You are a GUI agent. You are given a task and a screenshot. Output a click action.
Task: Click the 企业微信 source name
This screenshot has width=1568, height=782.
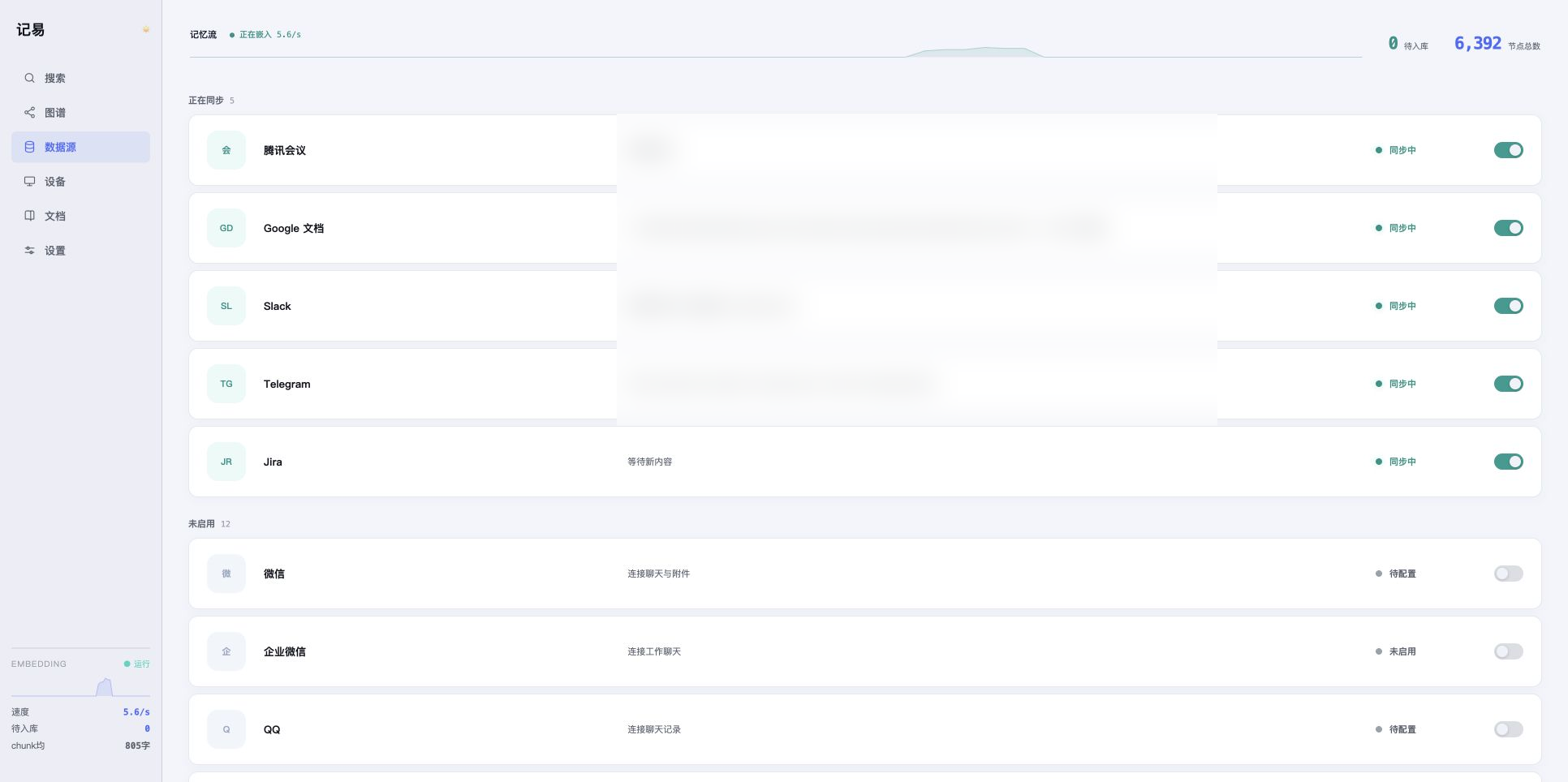285,651
